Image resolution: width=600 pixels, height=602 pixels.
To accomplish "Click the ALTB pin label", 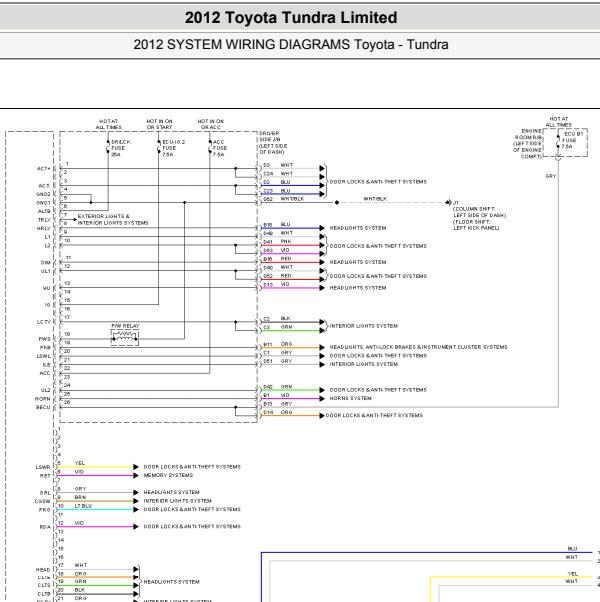I will point(44,211).
